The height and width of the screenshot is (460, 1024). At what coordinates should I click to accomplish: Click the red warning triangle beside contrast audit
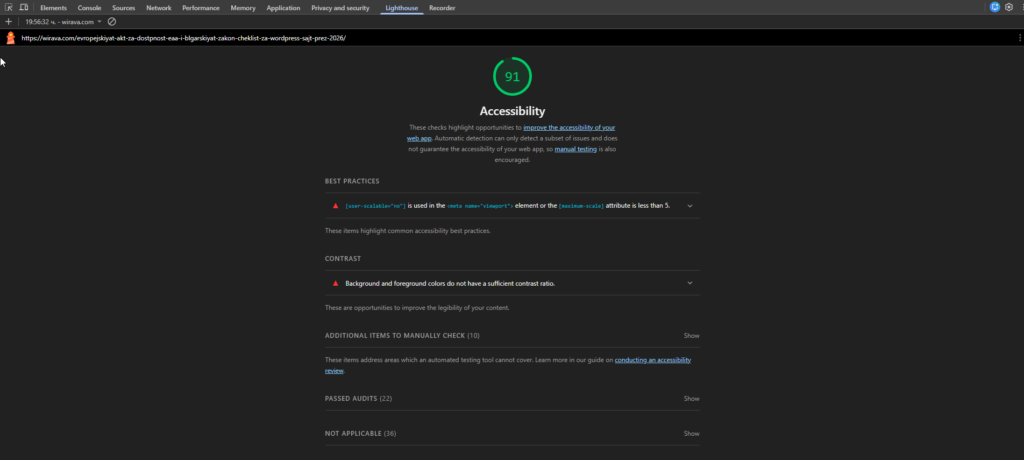tap(336, 283)
